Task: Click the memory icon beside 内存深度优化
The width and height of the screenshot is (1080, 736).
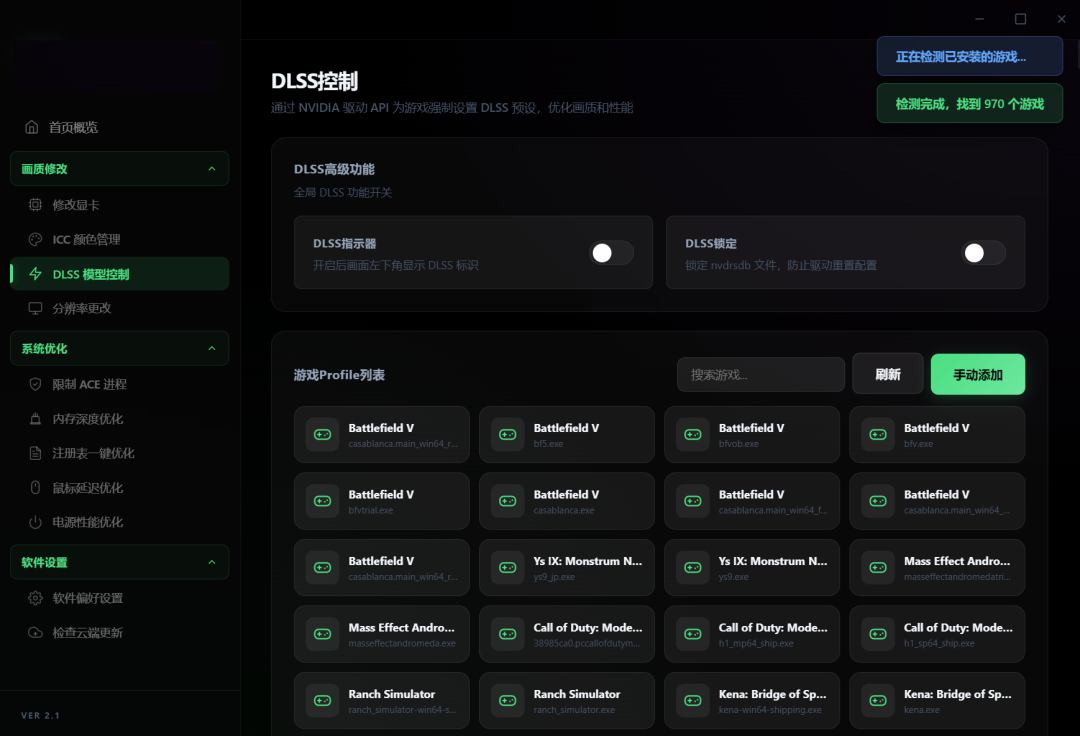Action: pyautogui.click(x=35, y=419)
